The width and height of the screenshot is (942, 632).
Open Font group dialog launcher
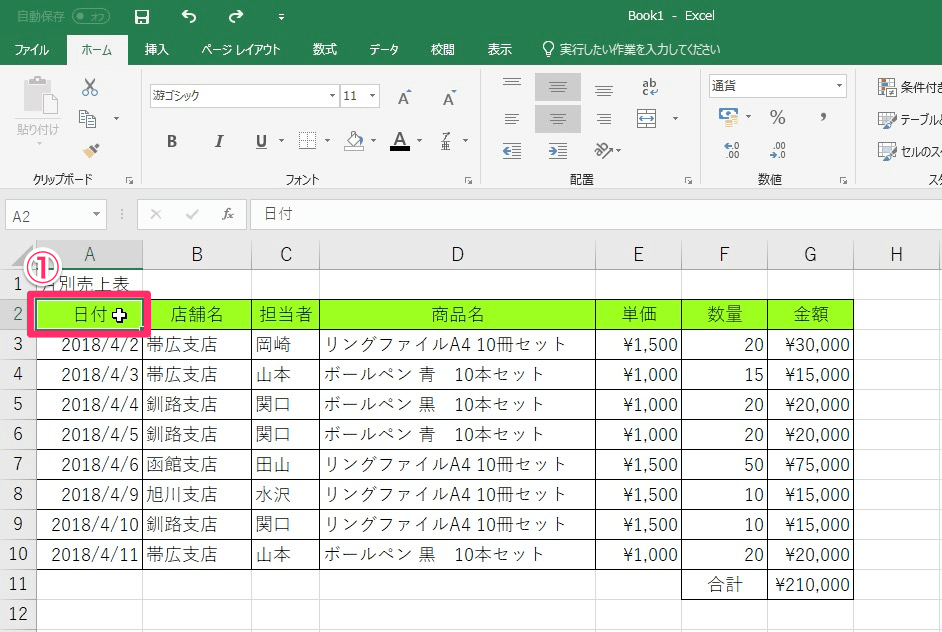pos(468,180)
